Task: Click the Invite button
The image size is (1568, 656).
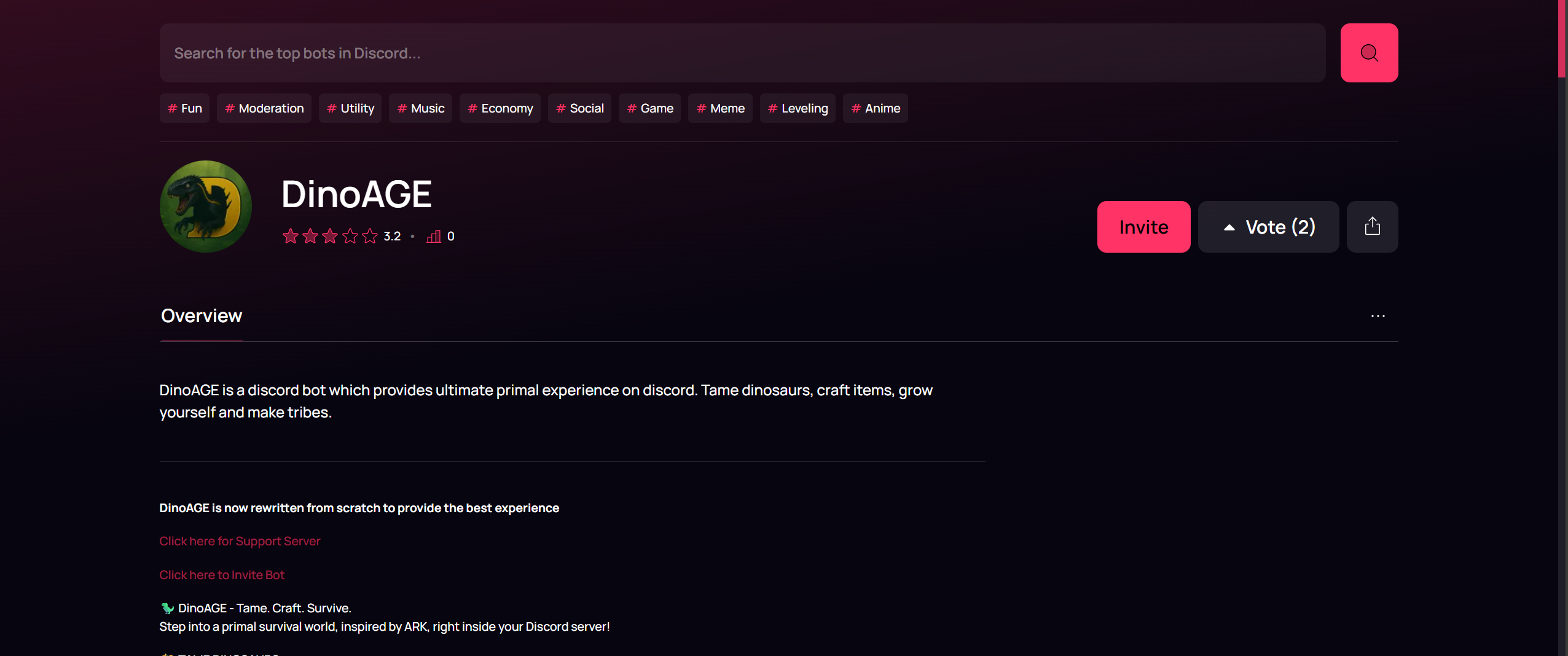Action: pos(1143,227)
